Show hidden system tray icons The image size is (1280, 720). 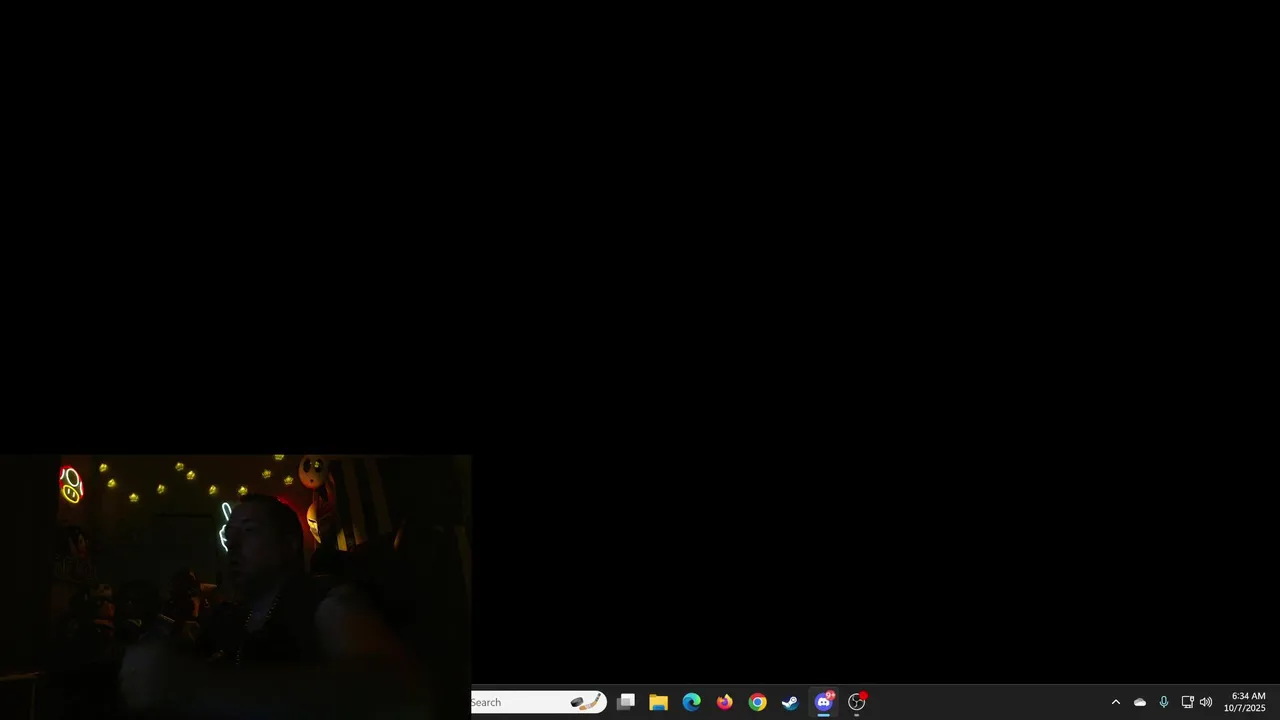point(1116,702)
